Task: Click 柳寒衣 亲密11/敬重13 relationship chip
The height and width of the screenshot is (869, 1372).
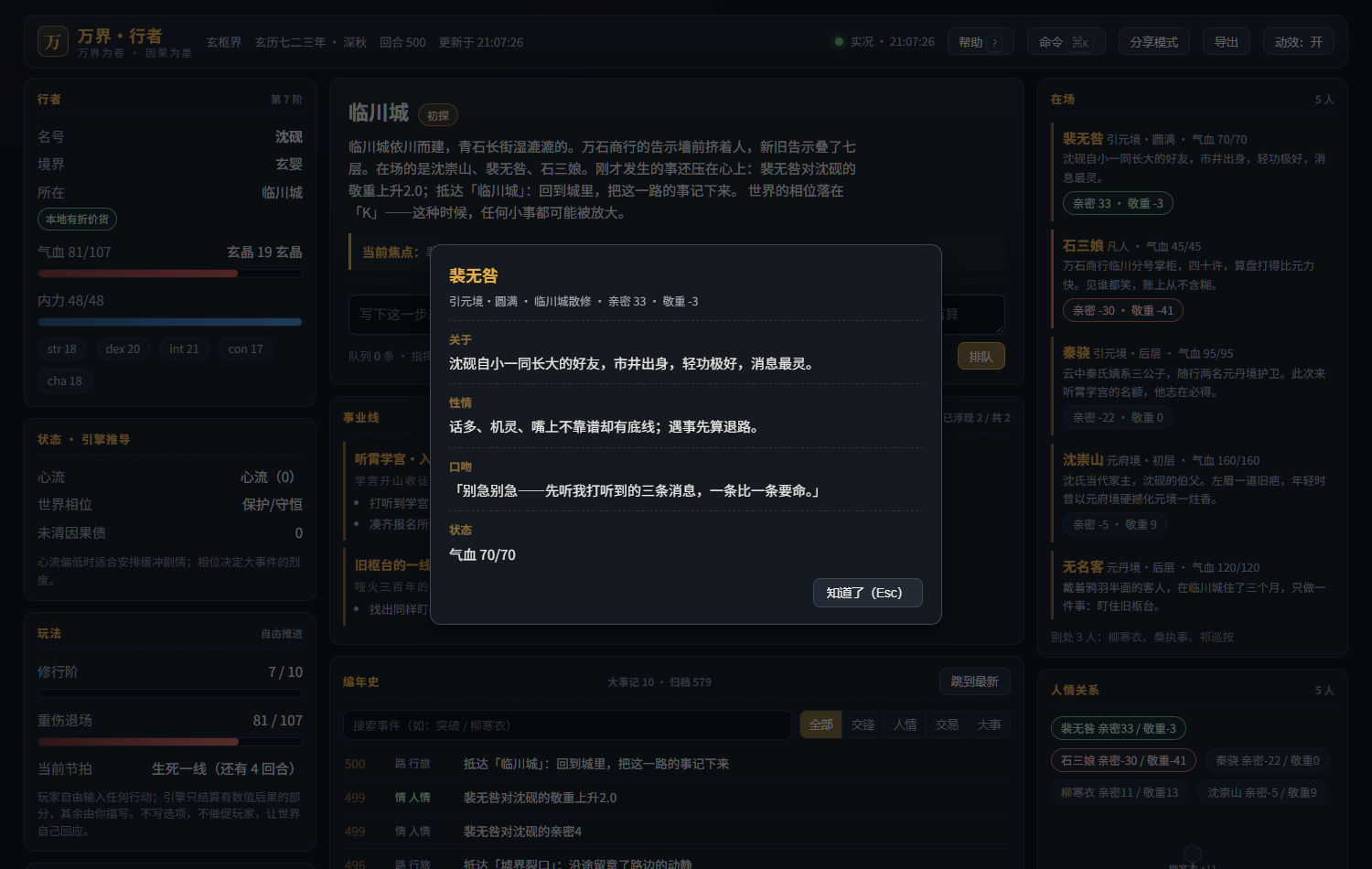Action: (x=1120, y=792)
